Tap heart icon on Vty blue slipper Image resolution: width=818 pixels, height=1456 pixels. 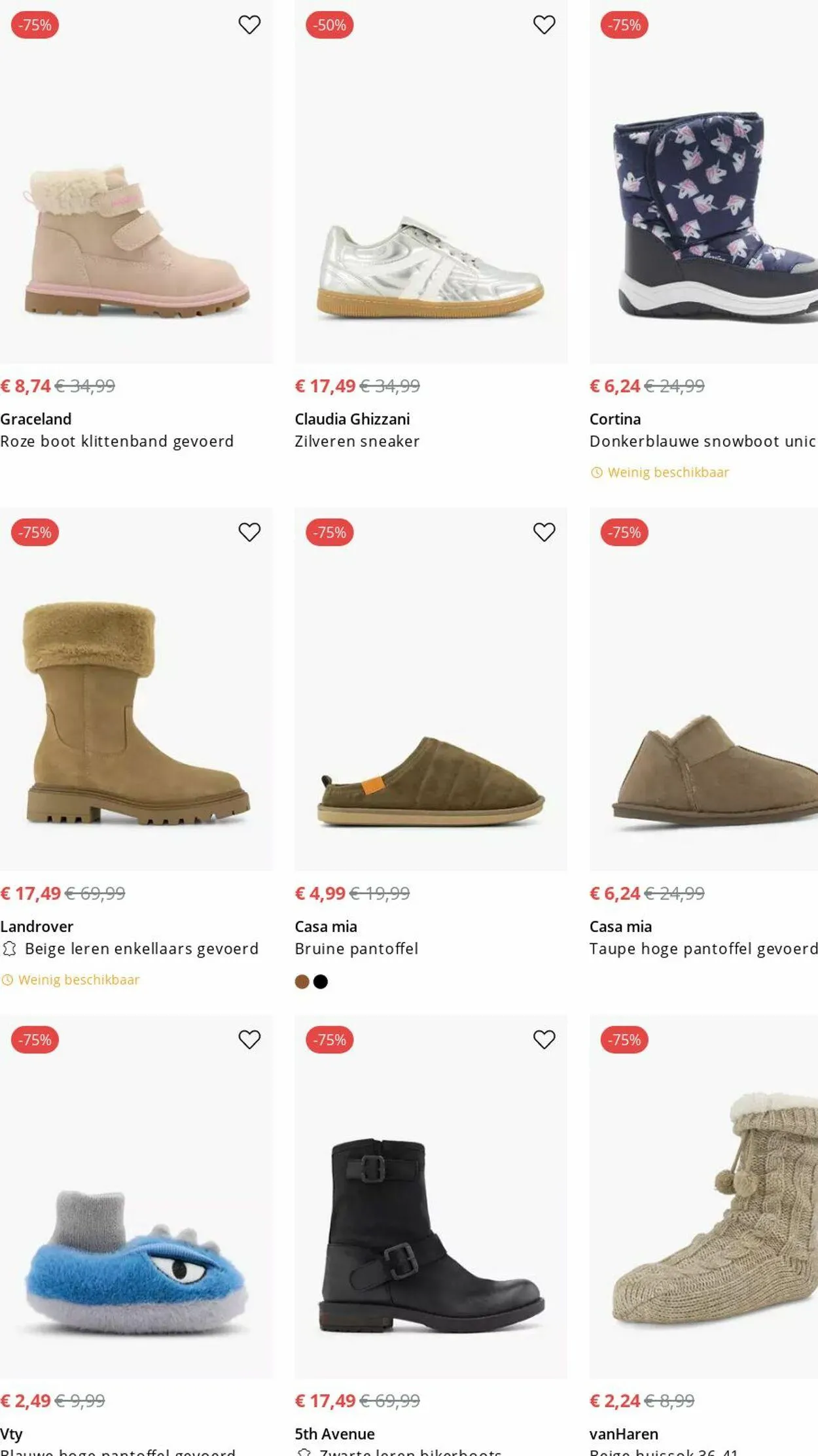[249, 1039]
